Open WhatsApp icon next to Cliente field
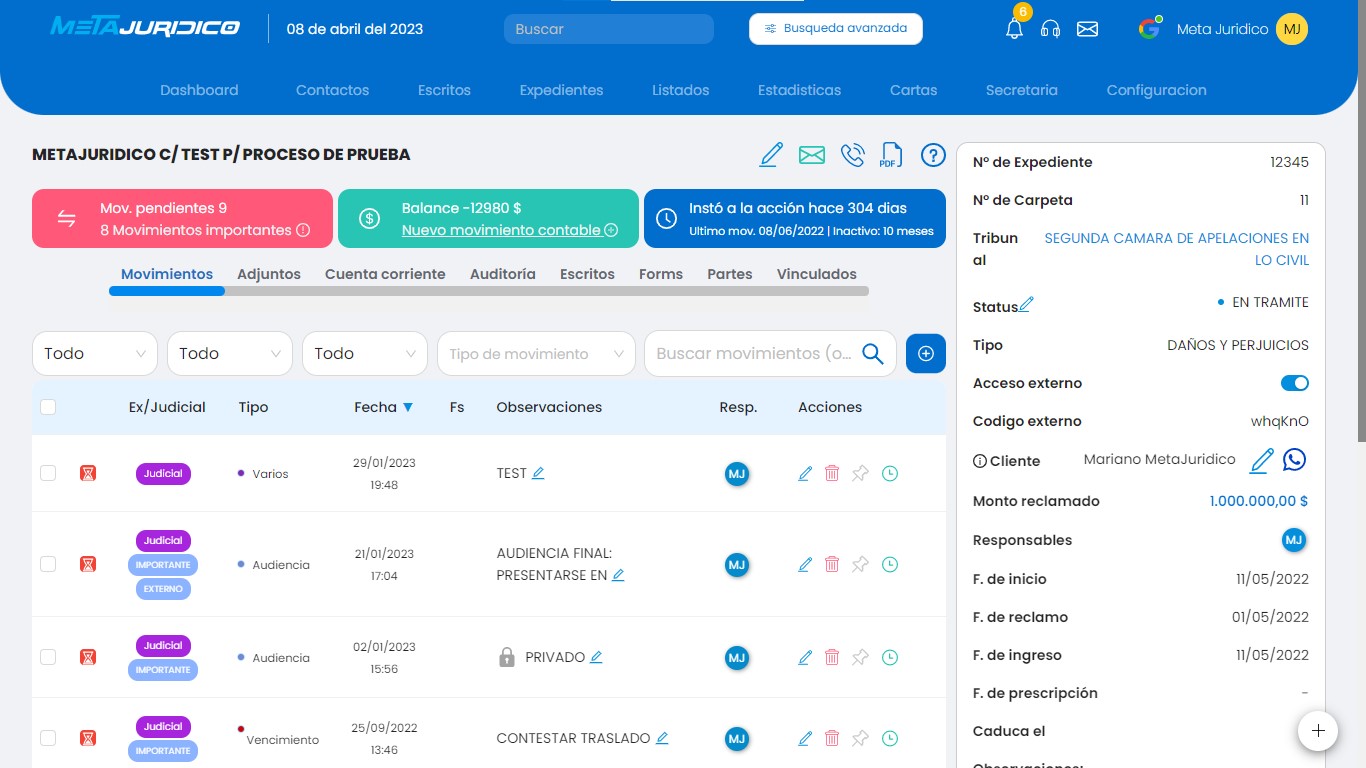Image resolution: width=1366 pixels, height=768 pixels. (1294, 460)
